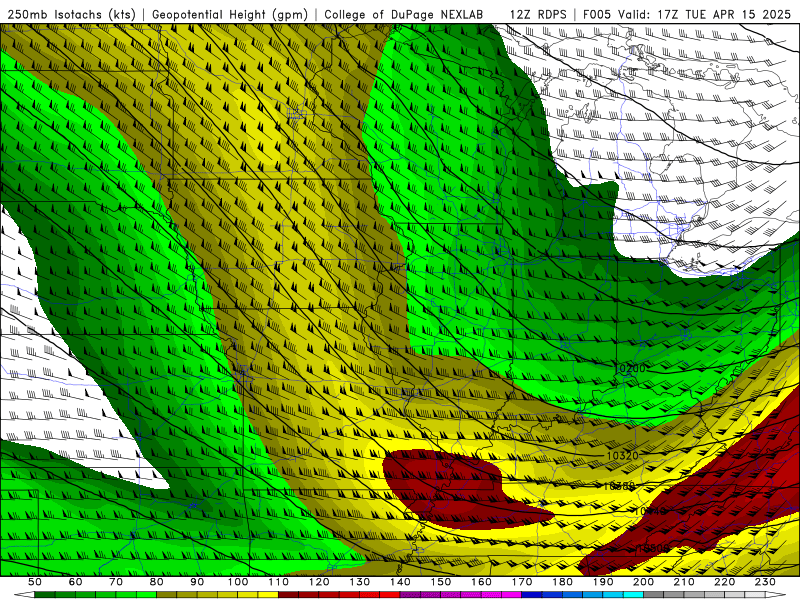Click the 120 kt colorbar label

tap(319, 582)
